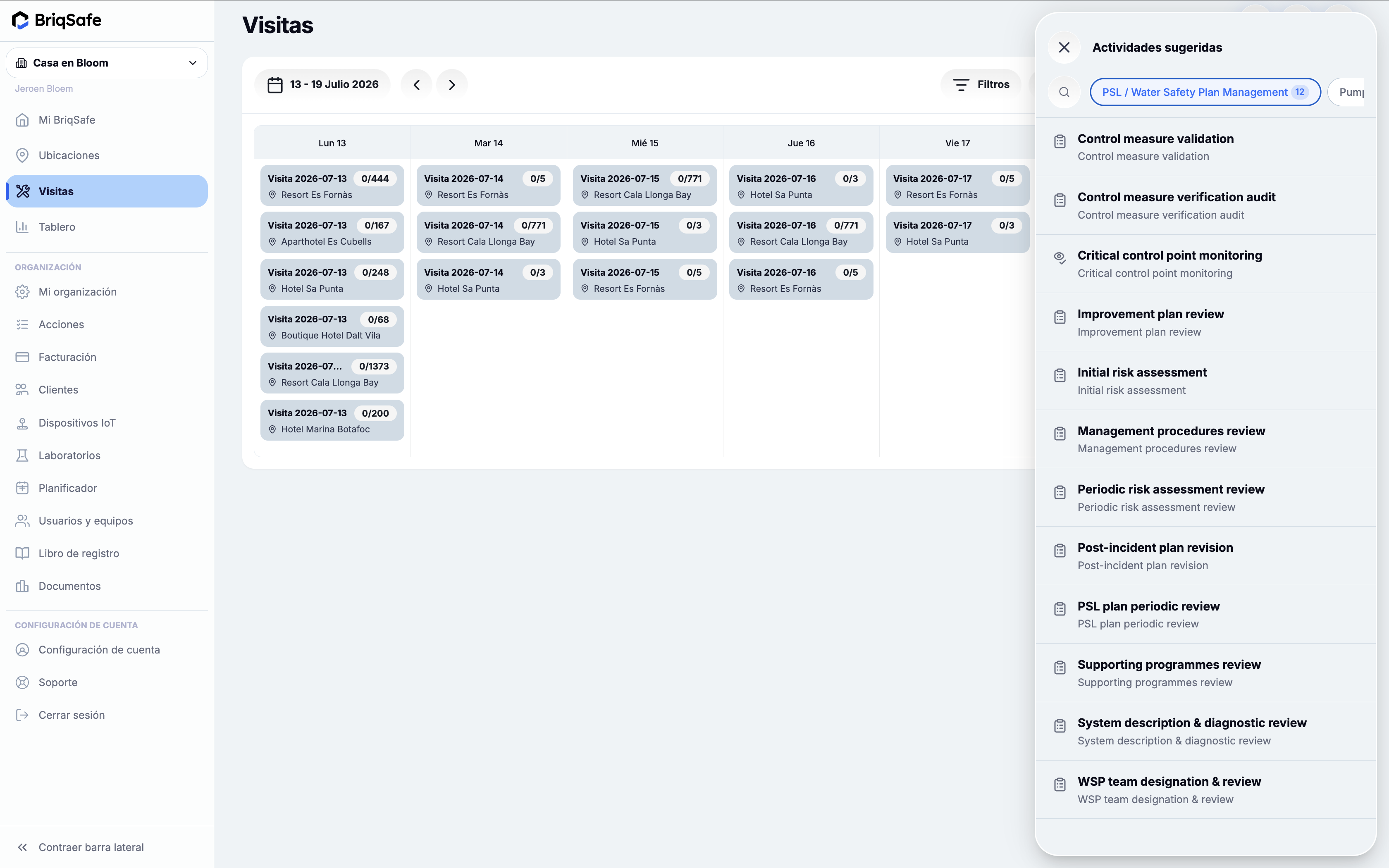Screen dimensions: 1389x868
Task: Go to the previous week
Action: (x=417, y=84)
